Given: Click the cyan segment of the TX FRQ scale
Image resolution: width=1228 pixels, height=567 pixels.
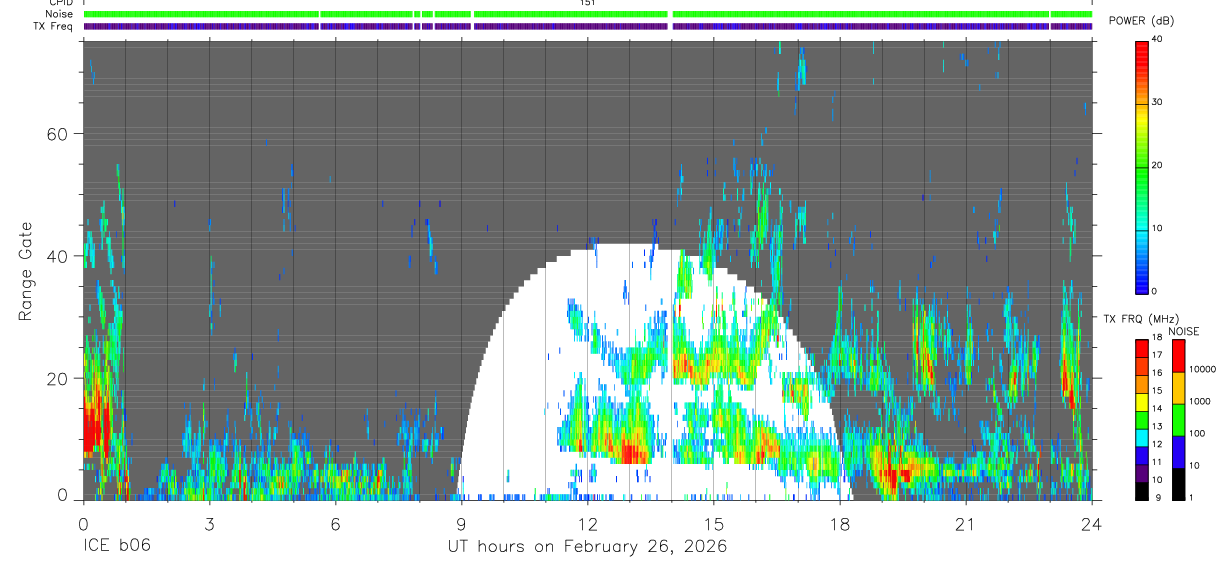Looking at the screenshot, I should (1141, 438).
